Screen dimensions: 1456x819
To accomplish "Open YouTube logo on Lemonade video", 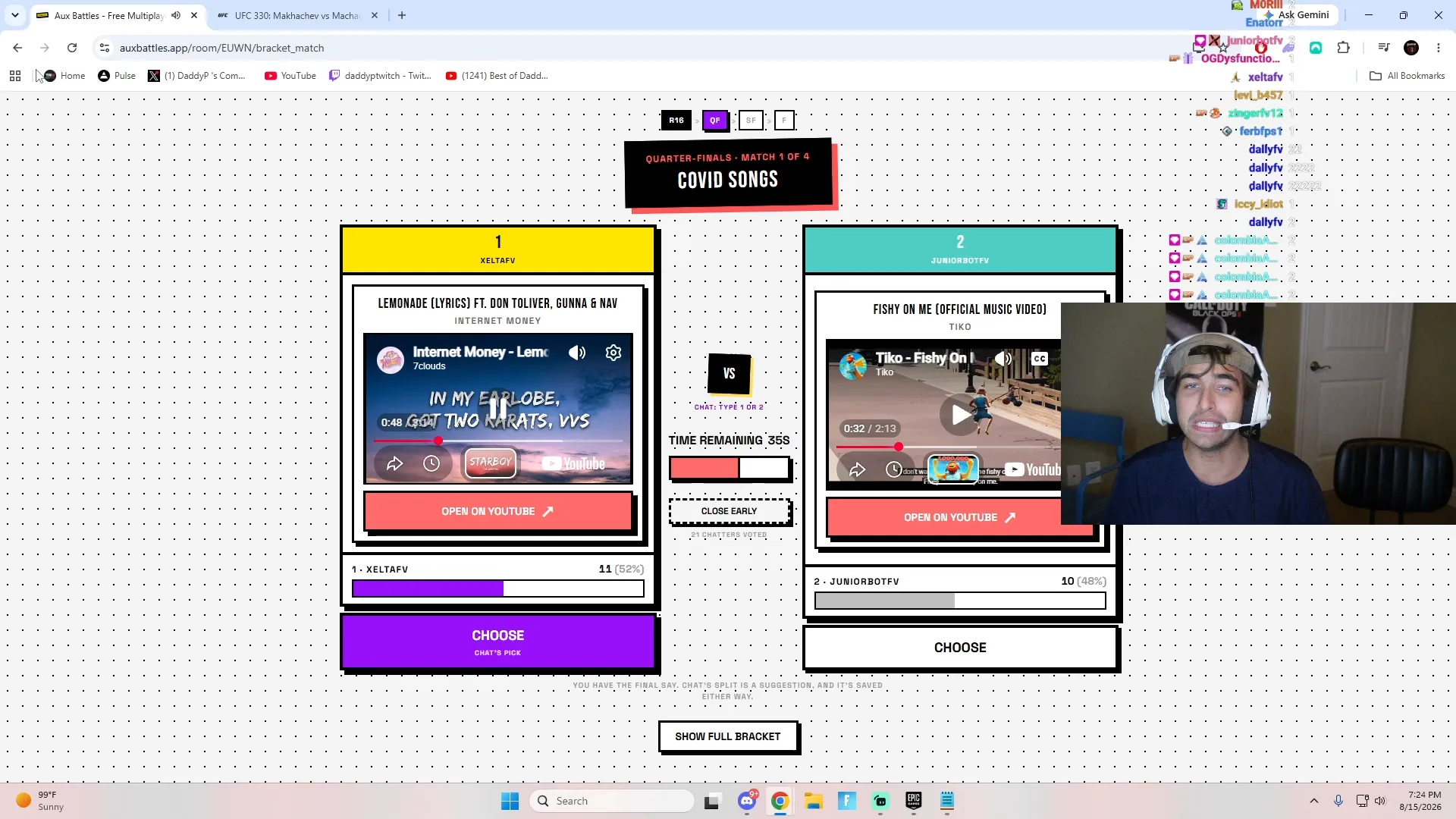I will 573,463.
